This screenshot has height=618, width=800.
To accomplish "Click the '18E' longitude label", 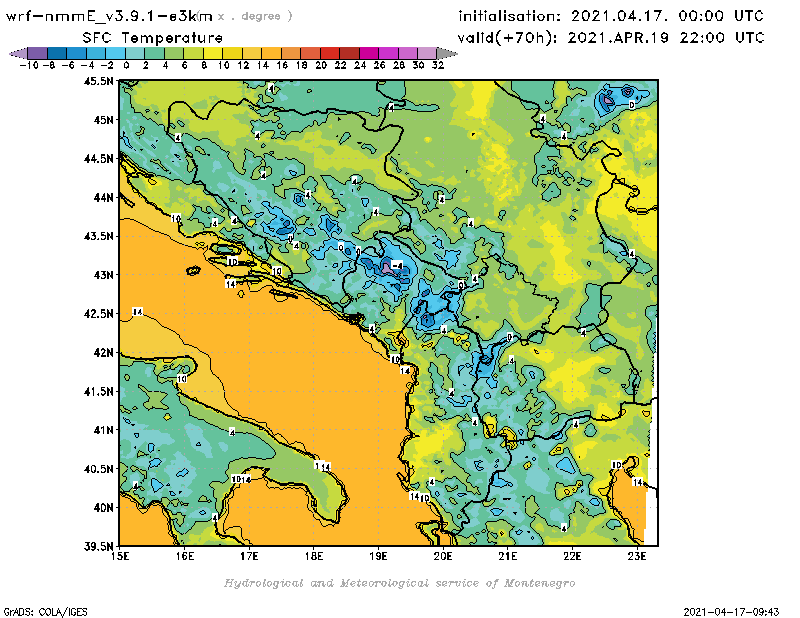I will click(x=314, y=556).
